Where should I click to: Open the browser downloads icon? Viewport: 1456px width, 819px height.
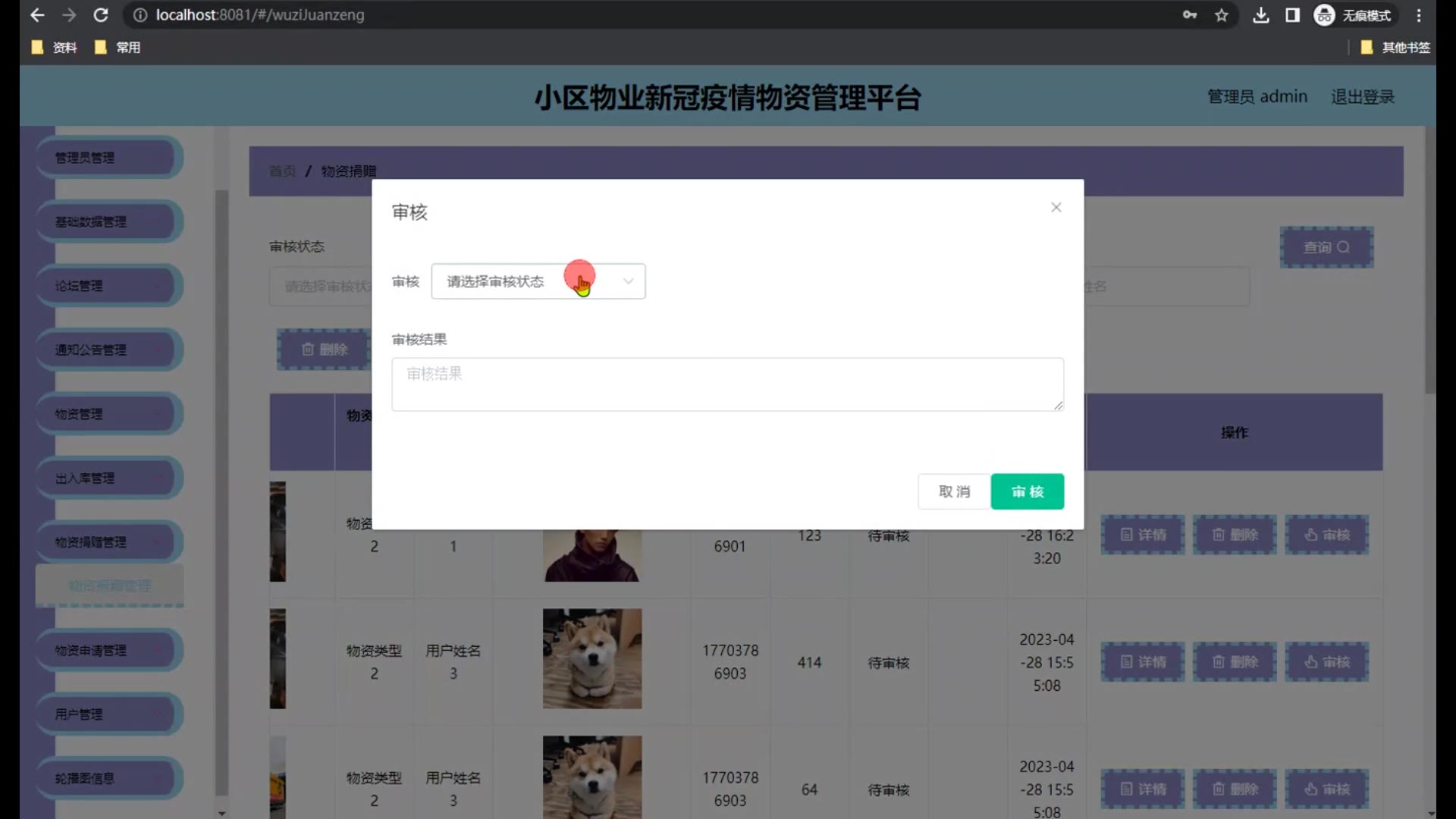(x=1260, y=15)
